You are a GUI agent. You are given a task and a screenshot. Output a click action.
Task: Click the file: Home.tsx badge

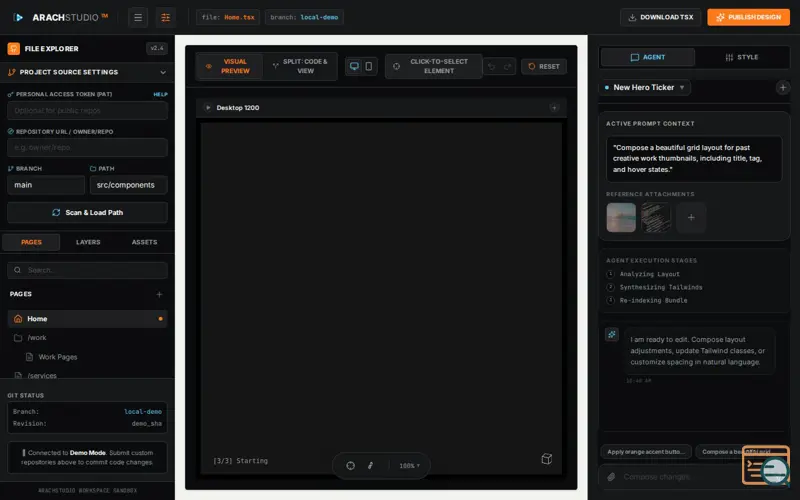pos(228,17)
